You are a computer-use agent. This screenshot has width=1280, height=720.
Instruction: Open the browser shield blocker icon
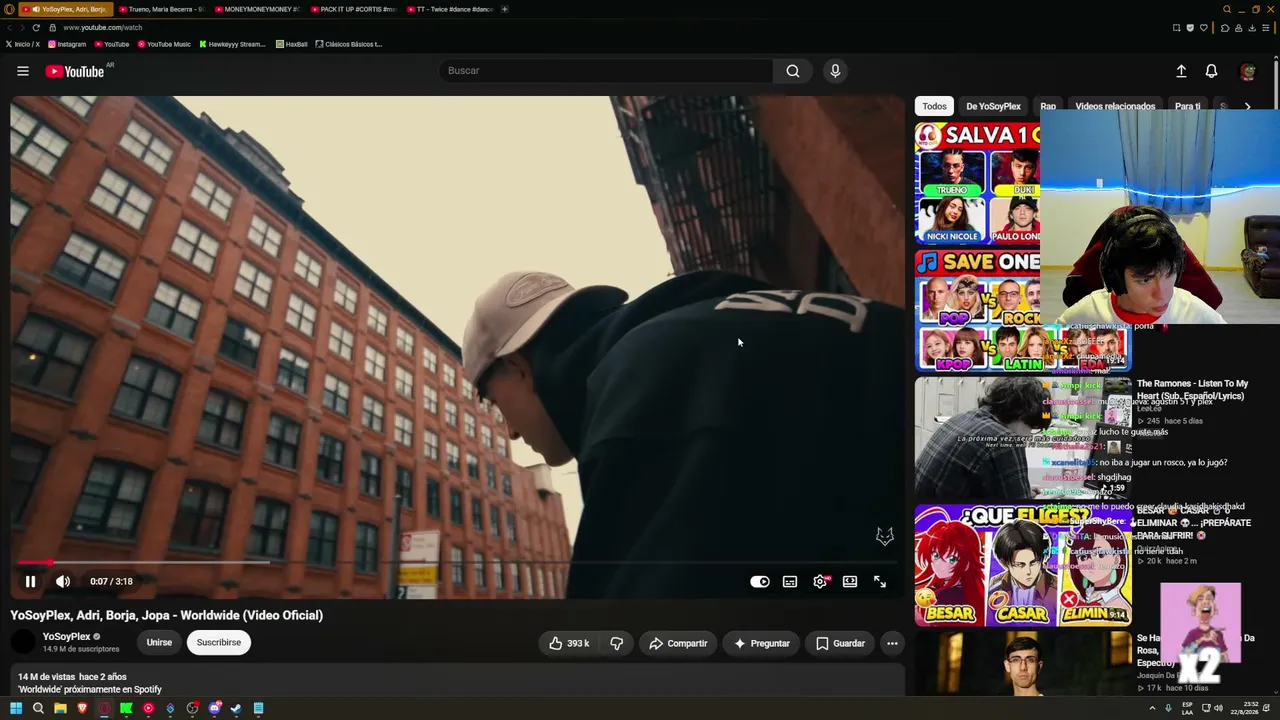coord(1190,28)
